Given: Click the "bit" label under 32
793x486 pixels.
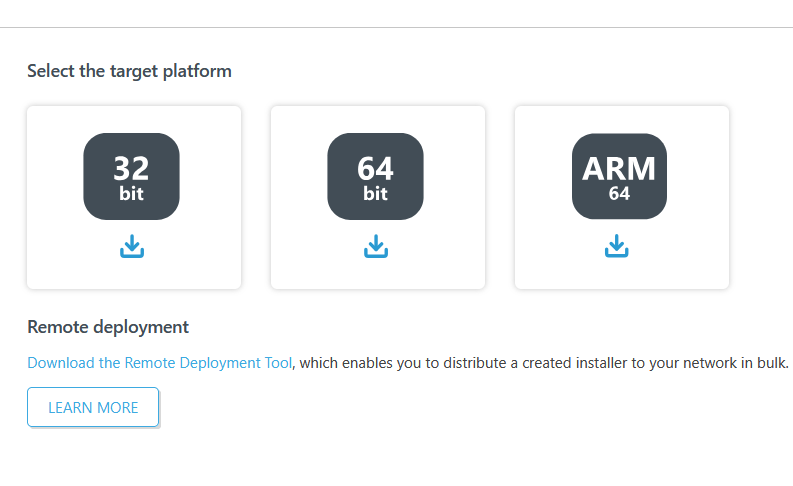Looking at the screenshot, I should point(131,194).
